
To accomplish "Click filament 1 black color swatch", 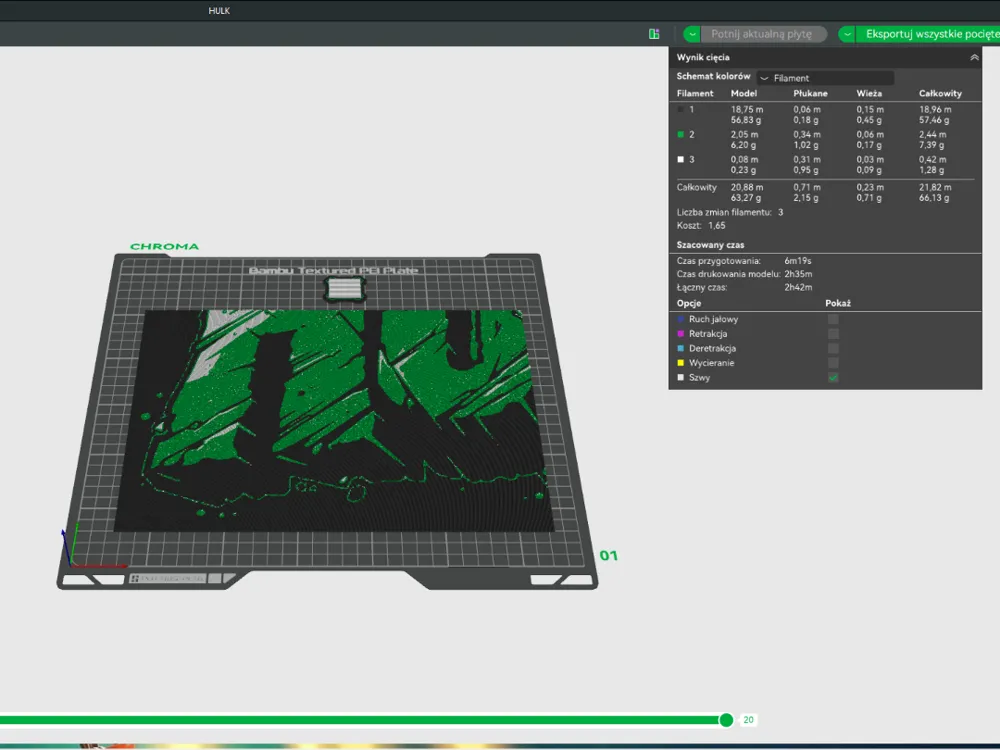I will (680, 110).
